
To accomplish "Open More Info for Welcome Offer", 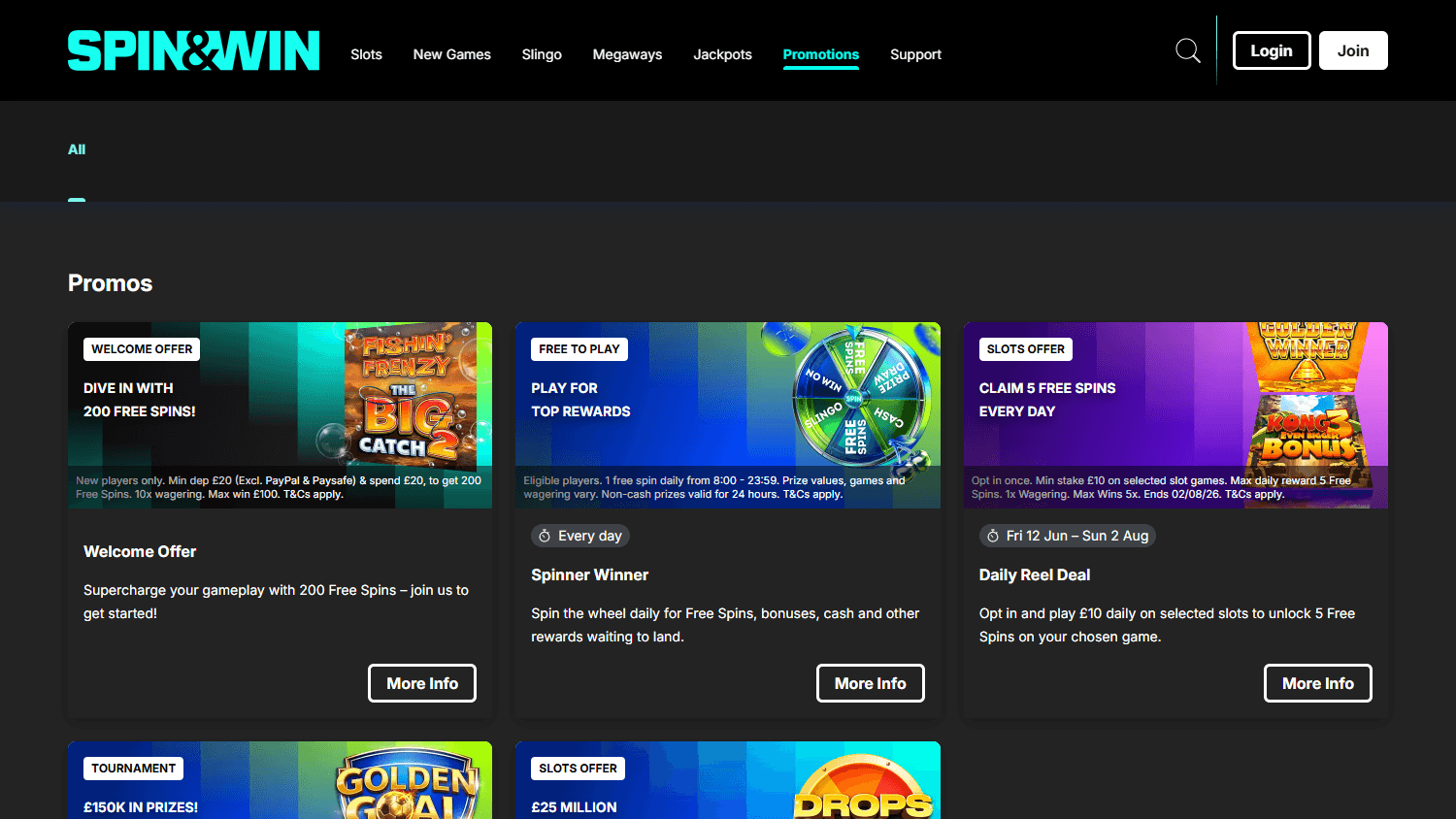I will 422,683.
